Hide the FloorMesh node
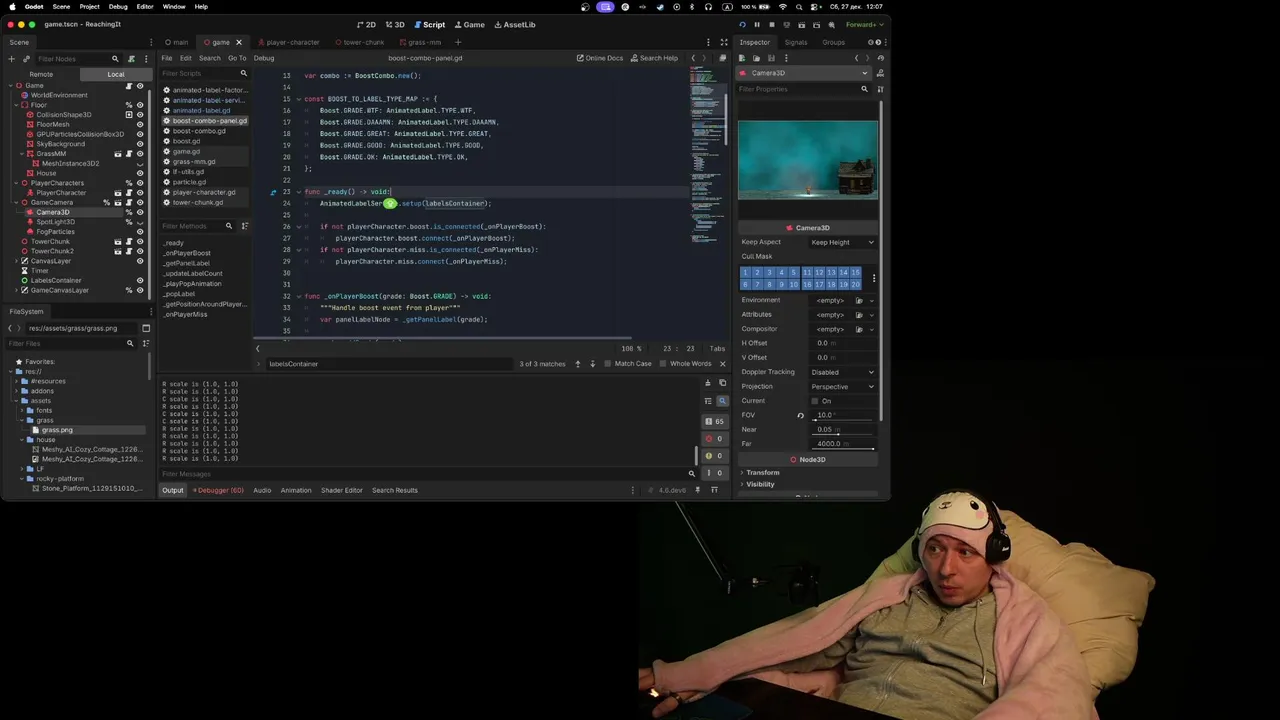The height and width of the screenshot is (720, 1280). point(139,125)
